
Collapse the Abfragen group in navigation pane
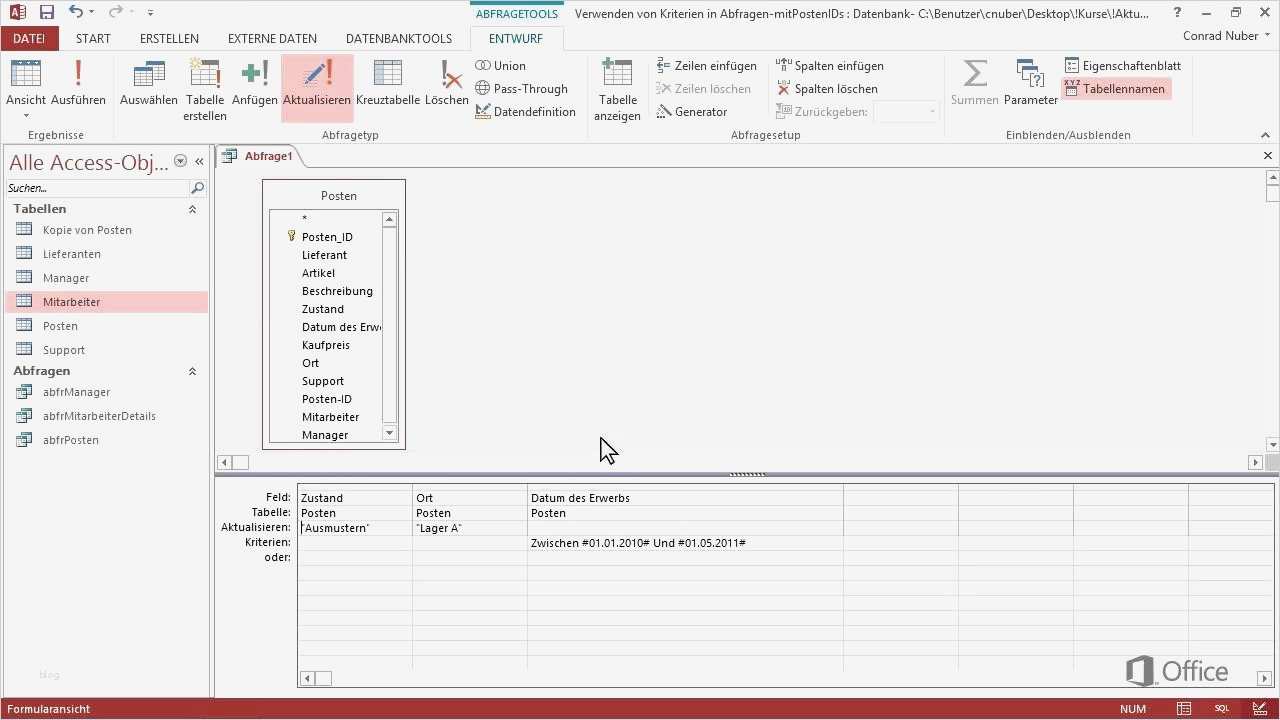click(192, 371)
